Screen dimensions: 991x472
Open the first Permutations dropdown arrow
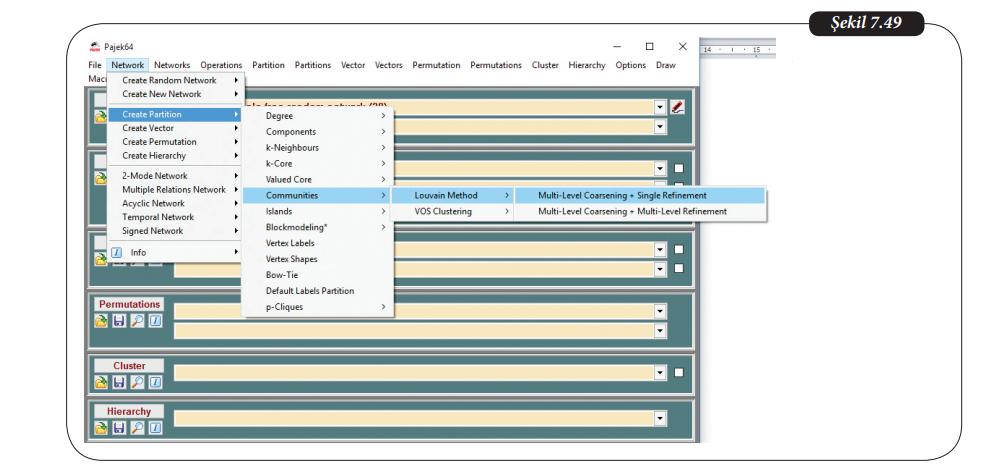660,311
